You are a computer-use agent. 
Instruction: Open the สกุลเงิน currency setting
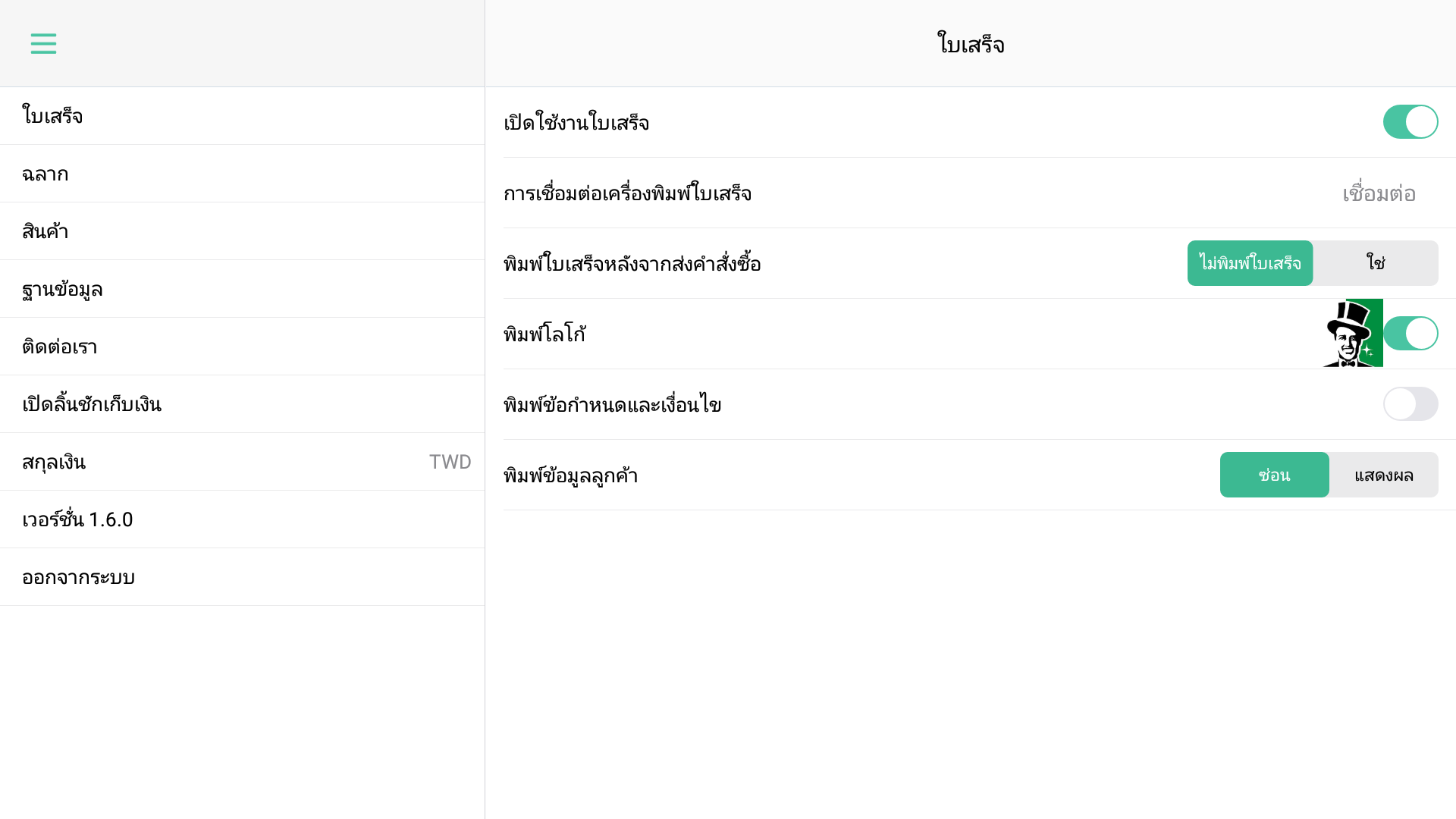coord(242,462)
